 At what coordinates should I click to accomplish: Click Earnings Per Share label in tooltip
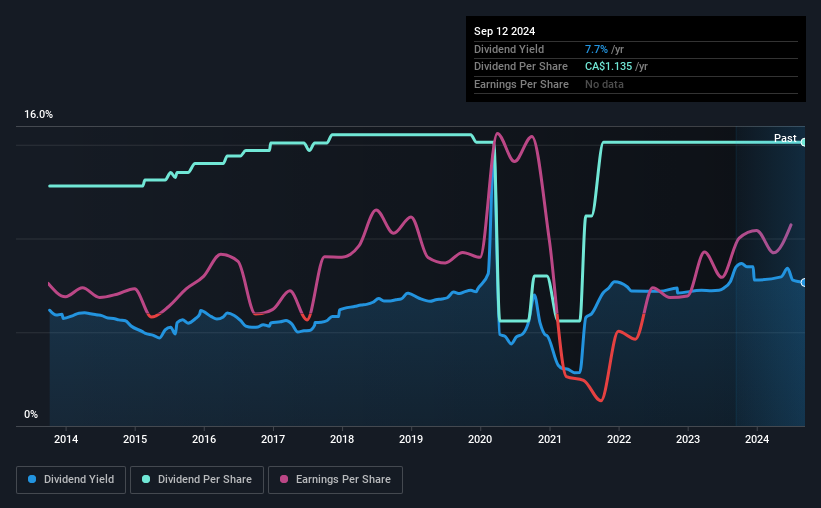tap(521, 84)
